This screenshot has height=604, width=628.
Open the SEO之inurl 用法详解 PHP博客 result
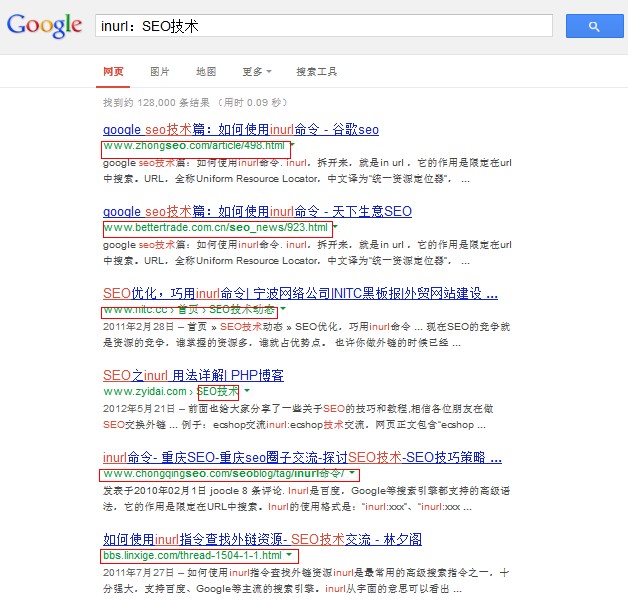pyautogui.click(x=193, y=376)
